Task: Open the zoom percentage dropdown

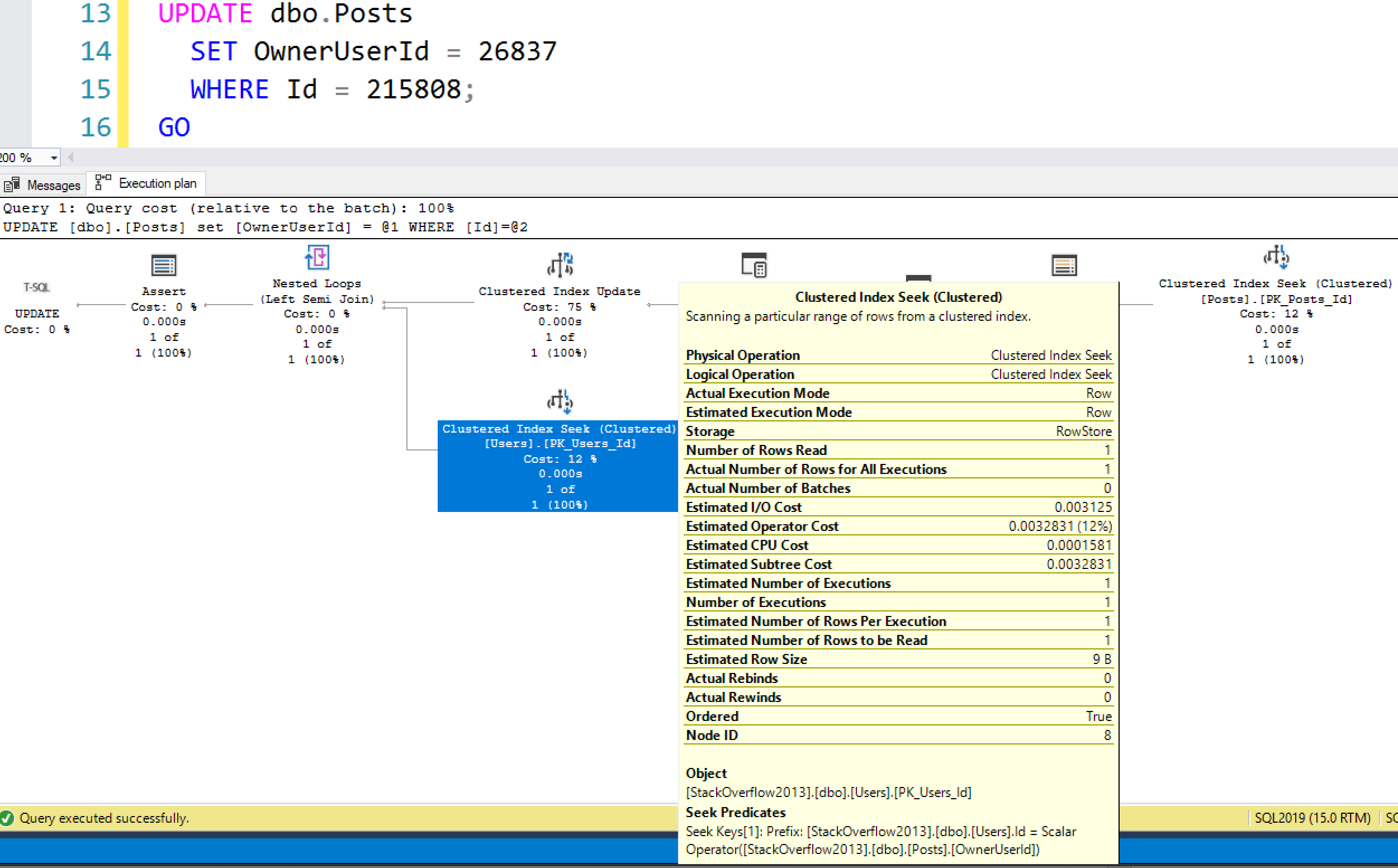Action: (x=54, y=157)
